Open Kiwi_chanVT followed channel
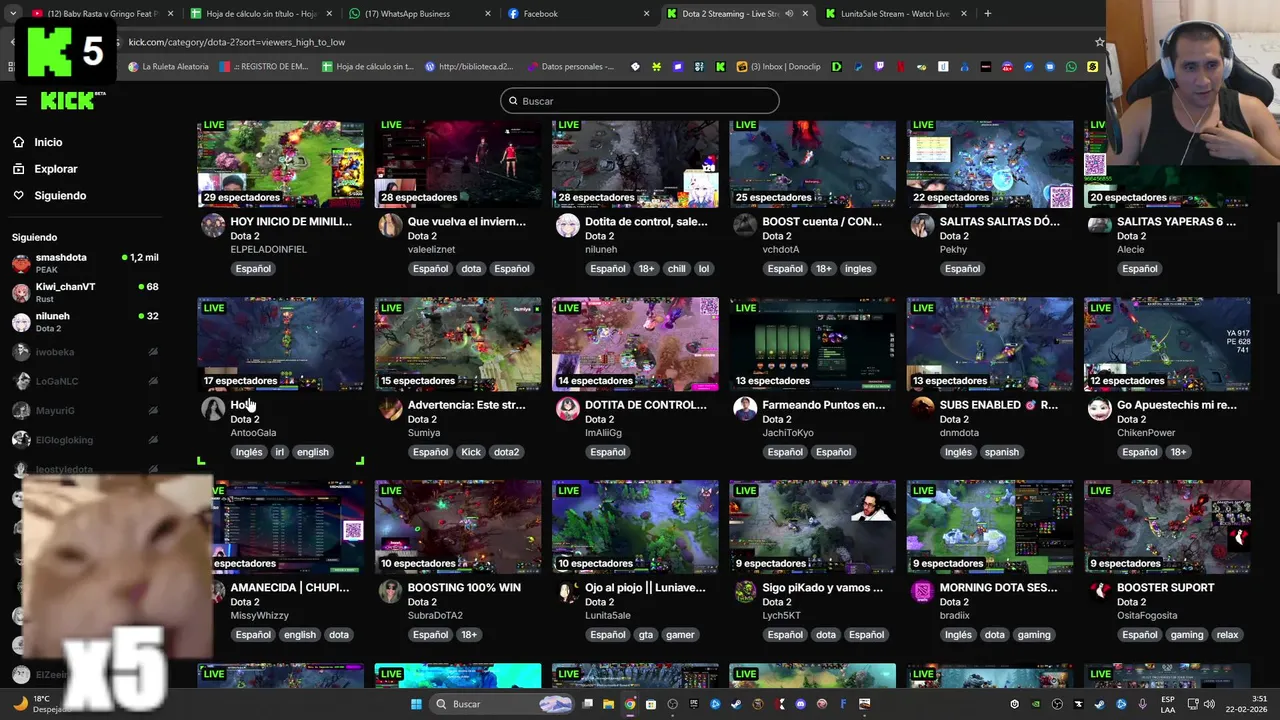1280x720 pixels. pos(85,292)
